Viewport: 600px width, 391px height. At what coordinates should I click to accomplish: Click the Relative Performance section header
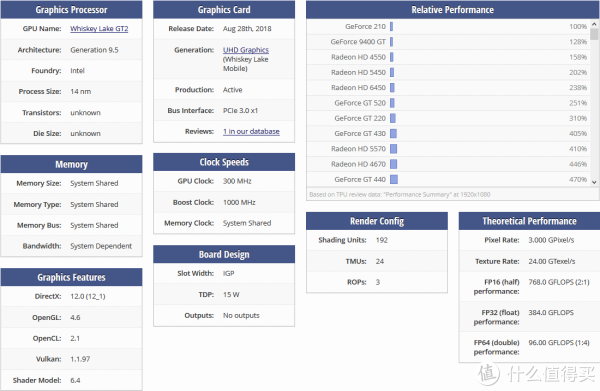[453, 10]
